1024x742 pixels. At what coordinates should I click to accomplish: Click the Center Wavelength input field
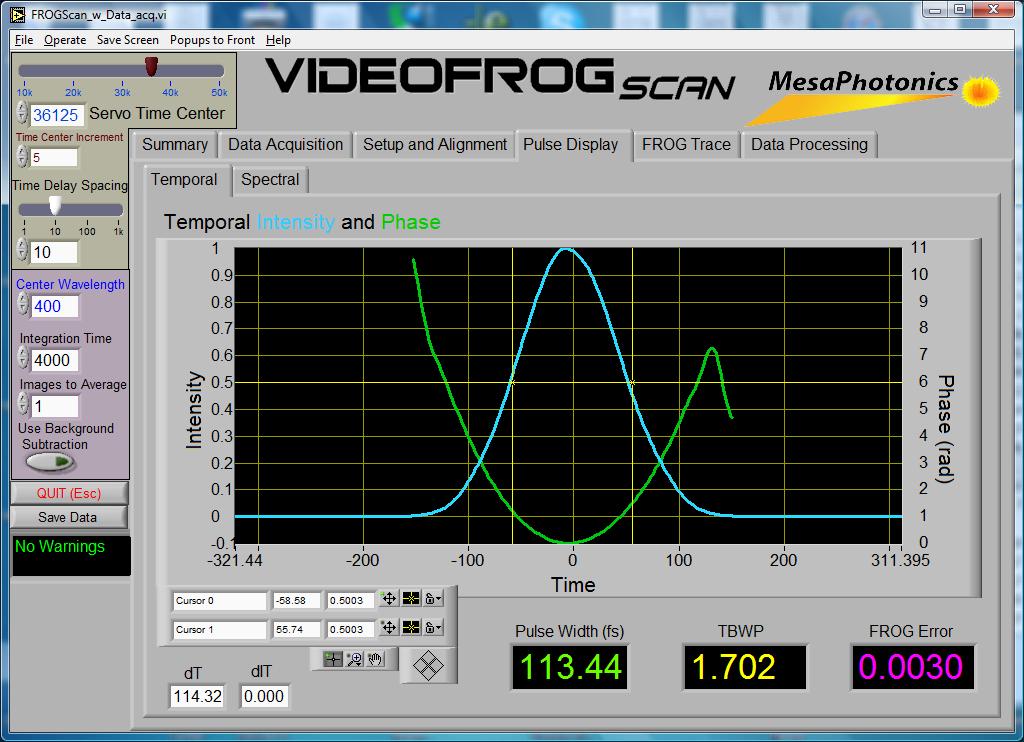click(x=55, y=307)
